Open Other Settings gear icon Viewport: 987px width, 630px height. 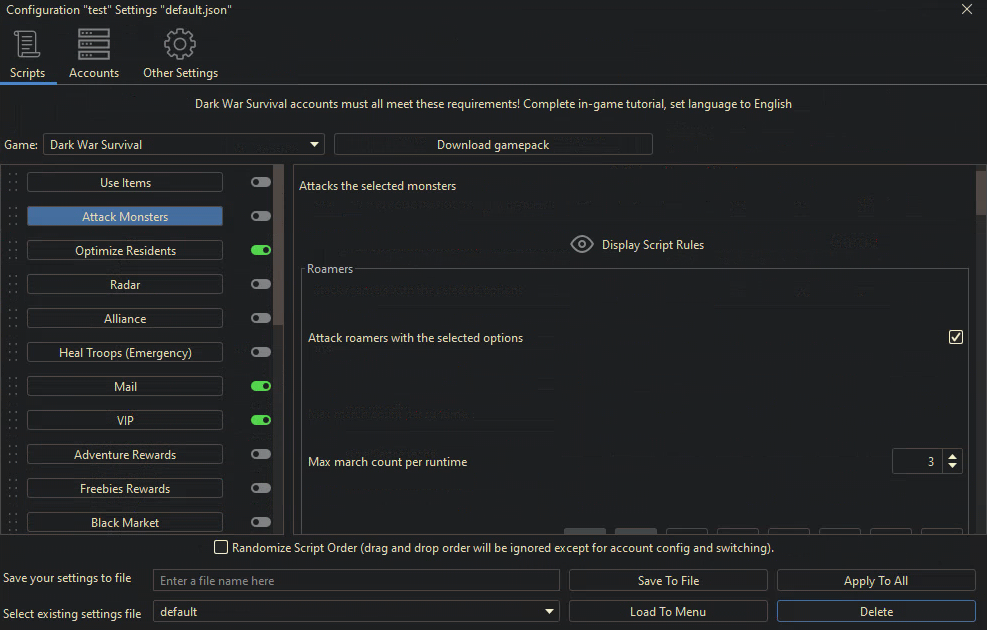(180, 45)
